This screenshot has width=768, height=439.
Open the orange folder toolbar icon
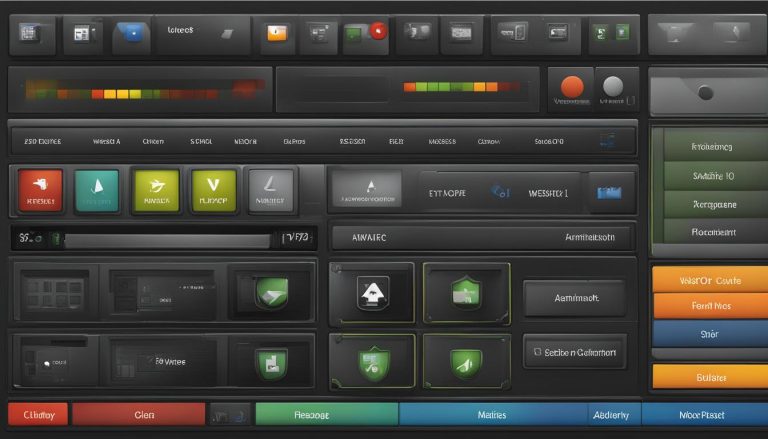(277, 33)
